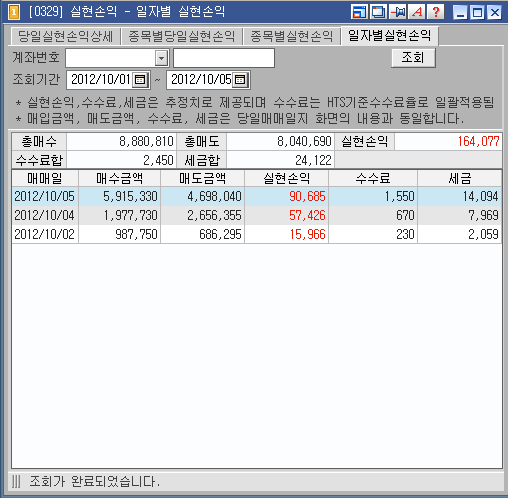Click total buy value 8,880,810

pyautogui.click(x=146, y=141)
